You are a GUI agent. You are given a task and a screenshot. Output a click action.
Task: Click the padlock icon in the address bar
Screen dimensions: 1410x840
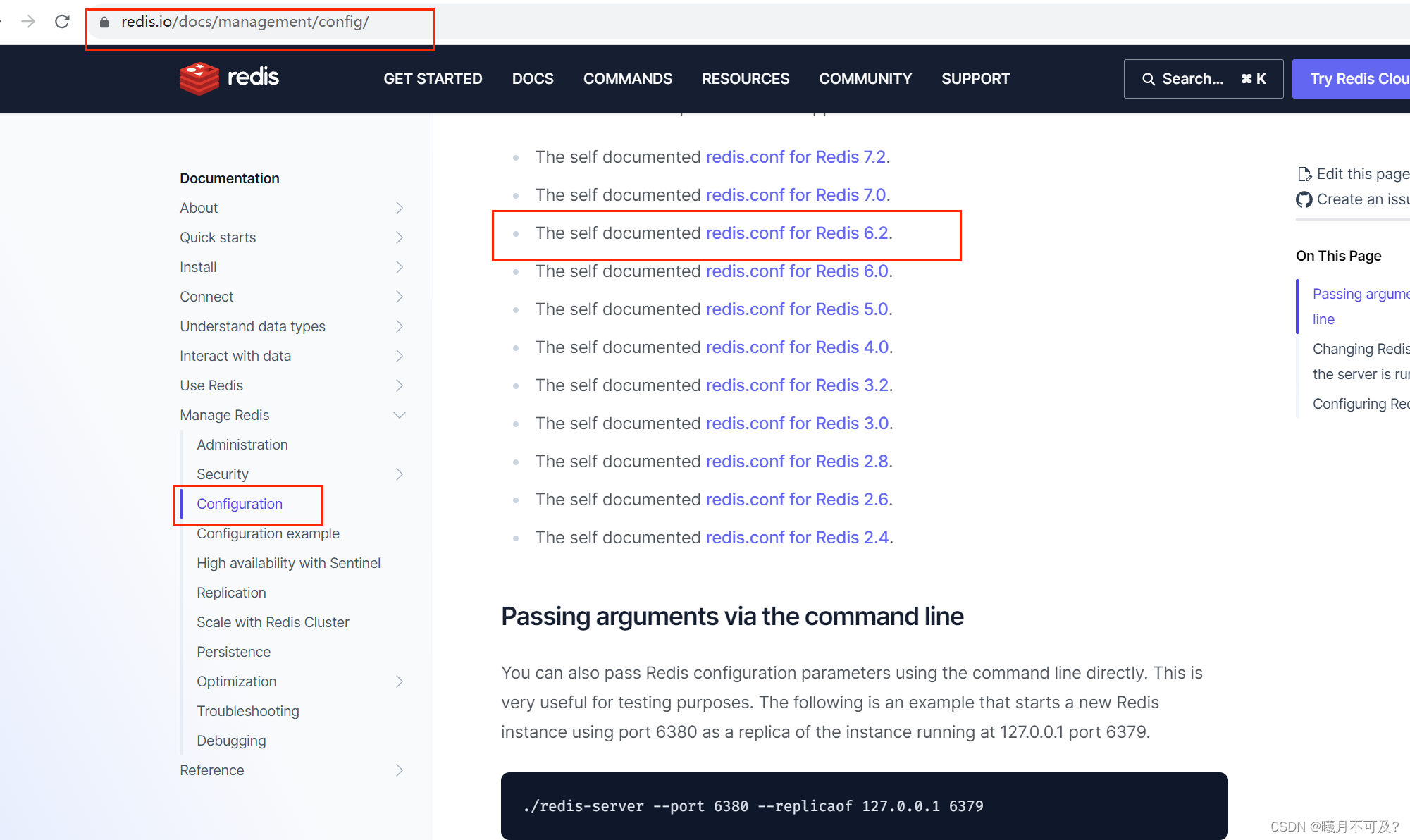104,23
